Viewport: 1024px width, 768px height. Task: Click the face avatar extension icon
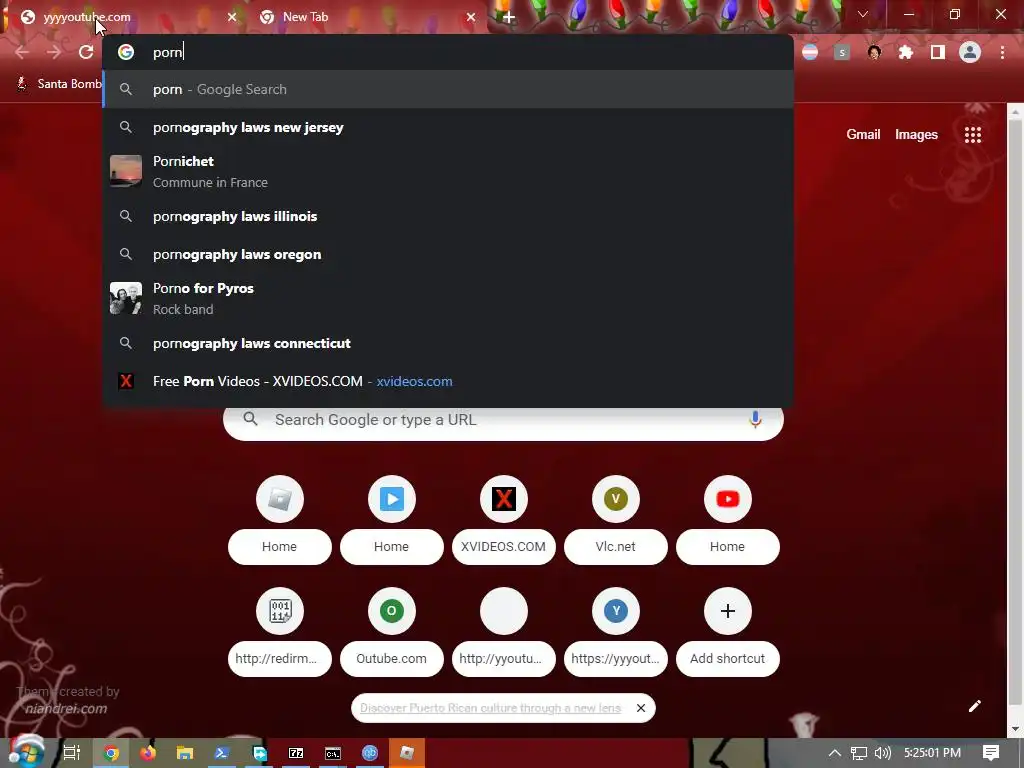tap(874, 52)
